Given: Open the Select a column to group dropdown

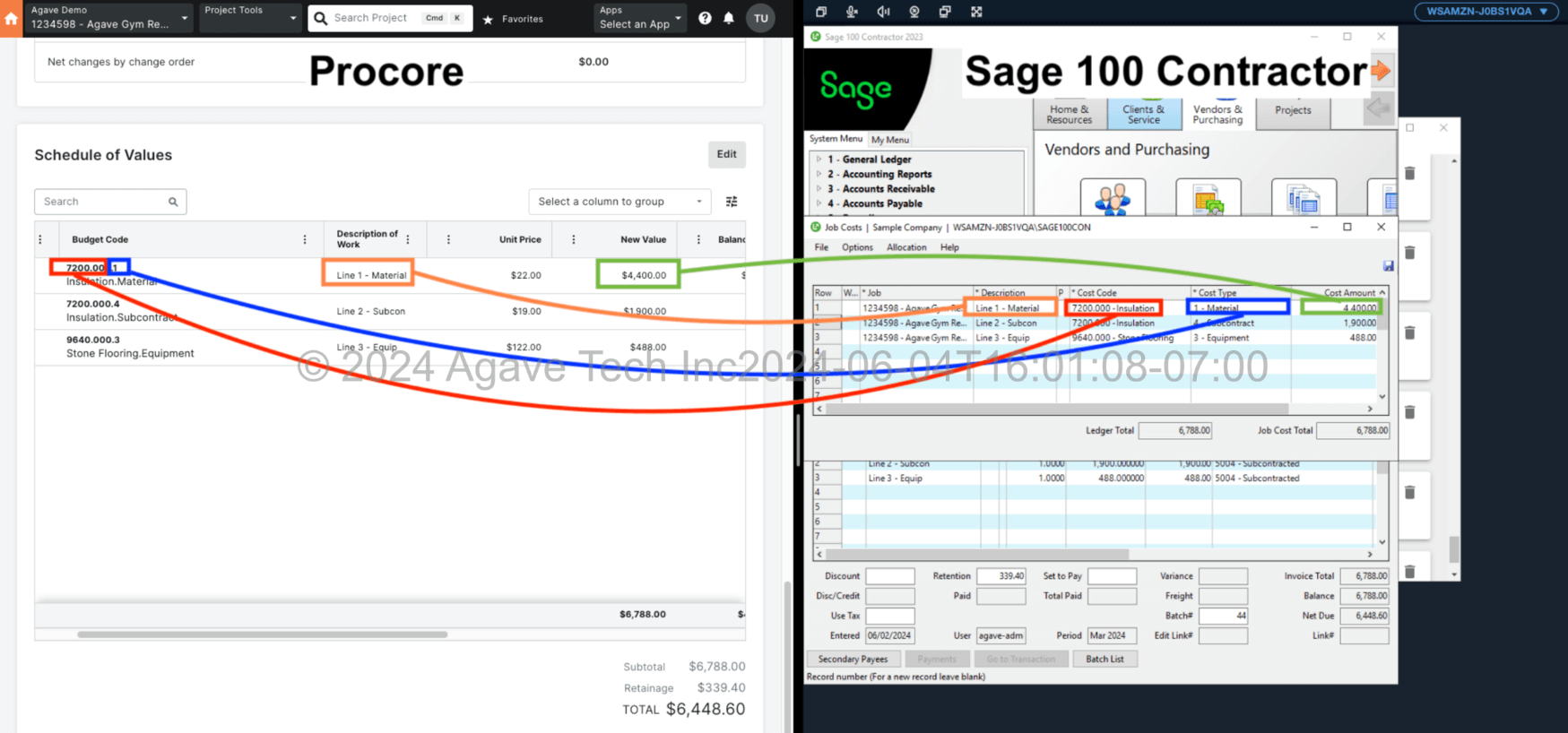Looking at the screenshot, I should (619, 202).
